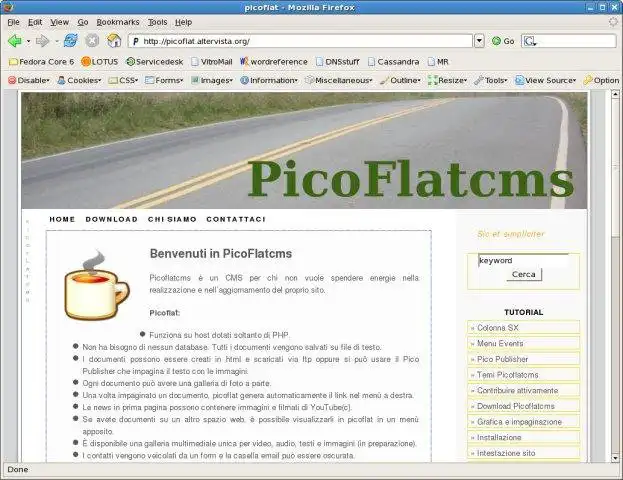Image resolution: width=623 pixels, height=480 pixels.
Task: Open the Information toolbar dropdown
Action: (x=269, y=80)
